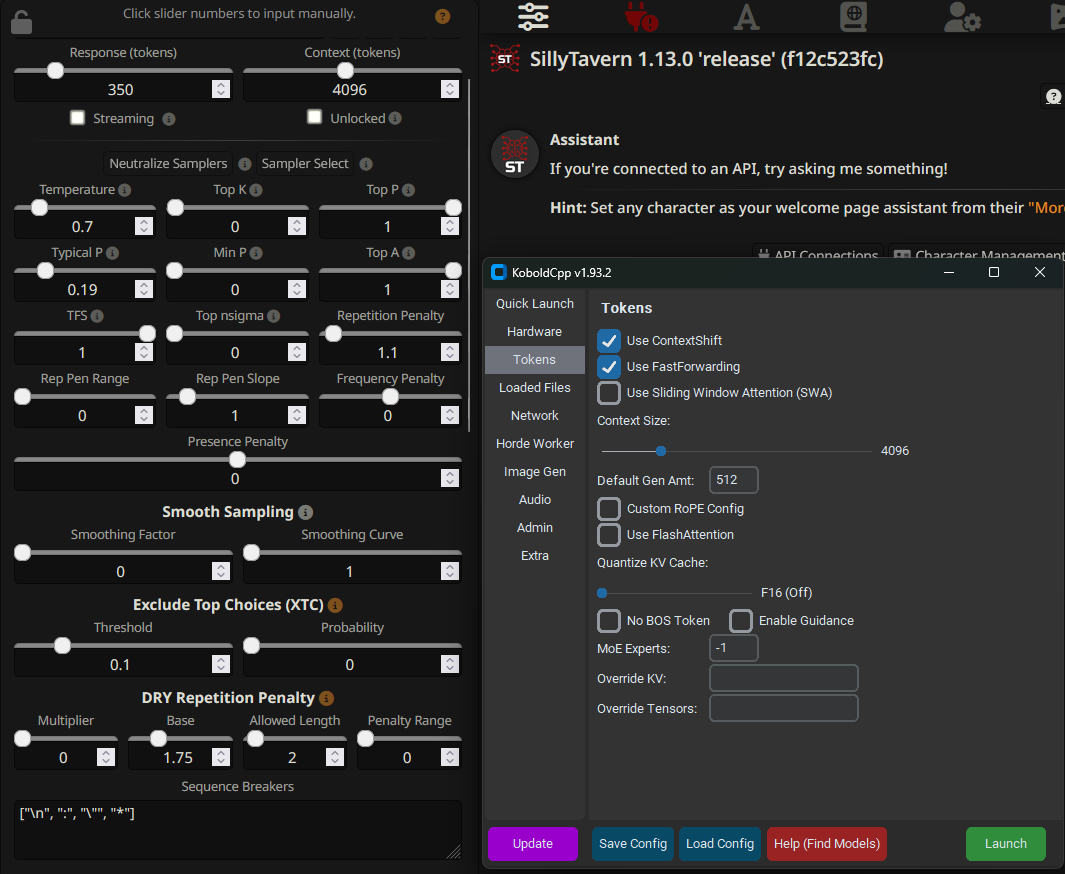
Task: Uncheck Use ContextShift in KoboldCpp
Action: (x=609, y=341)
